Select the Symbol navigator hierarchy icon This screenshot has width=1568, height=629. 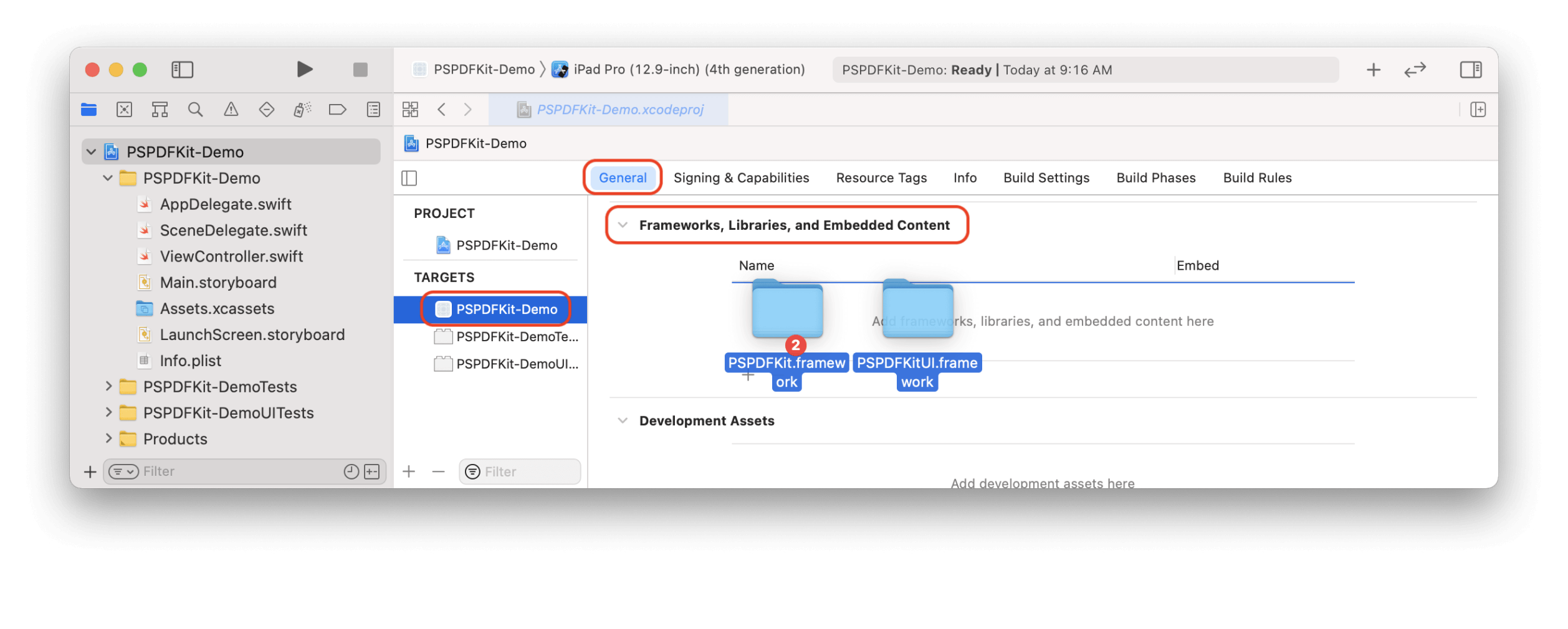point(160,109)
